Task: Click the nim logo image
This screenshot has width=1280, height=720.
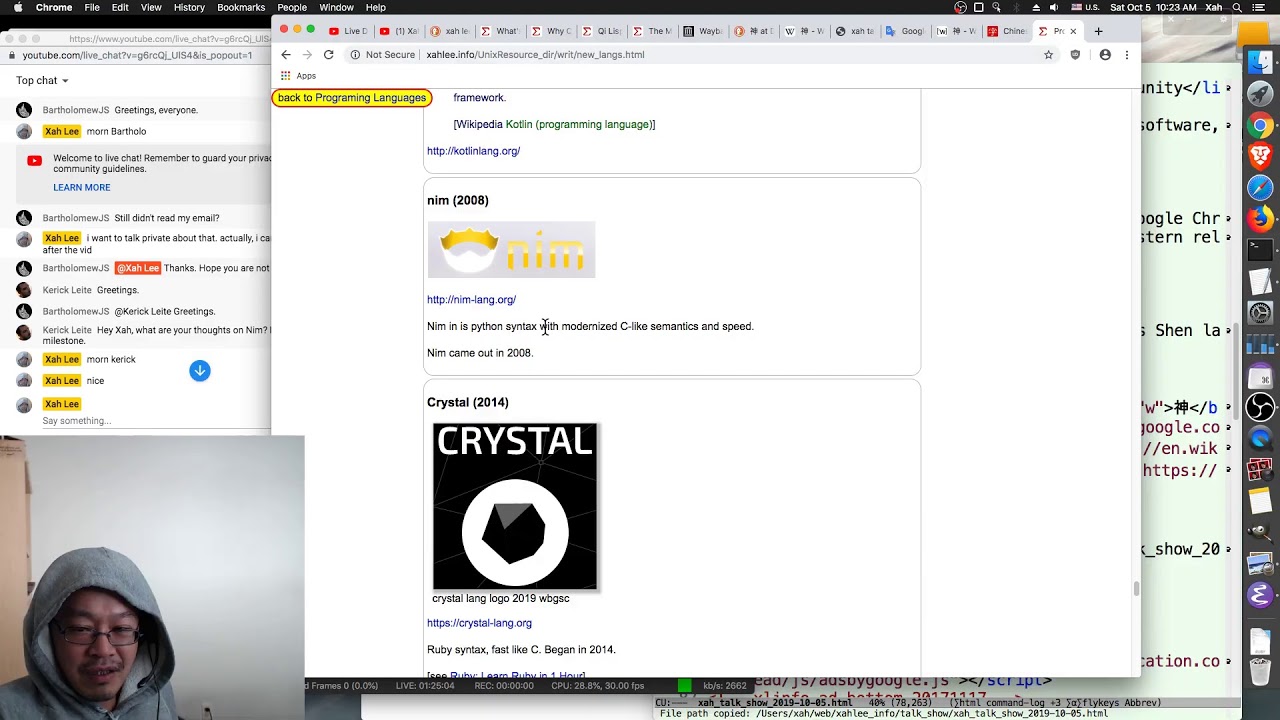Action: [511, 250]
